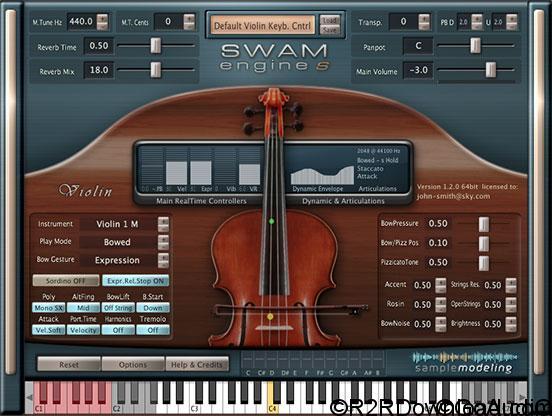Click the Dynamic & Articulations label

click(343, 201)
